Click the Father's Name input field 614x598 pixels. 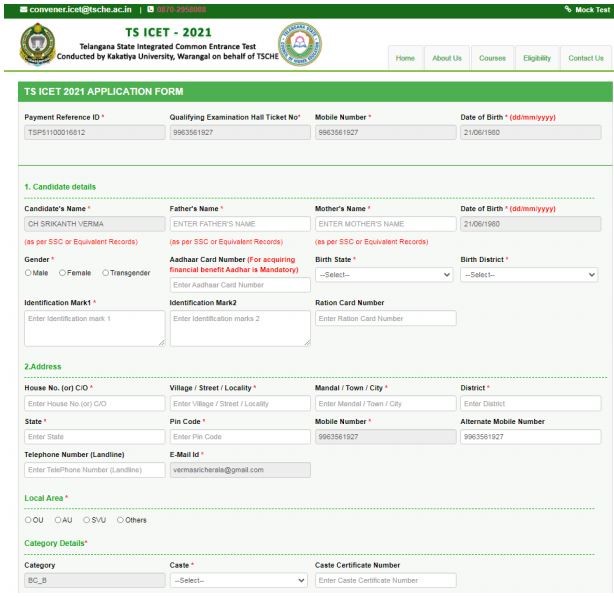pos(240,224)
